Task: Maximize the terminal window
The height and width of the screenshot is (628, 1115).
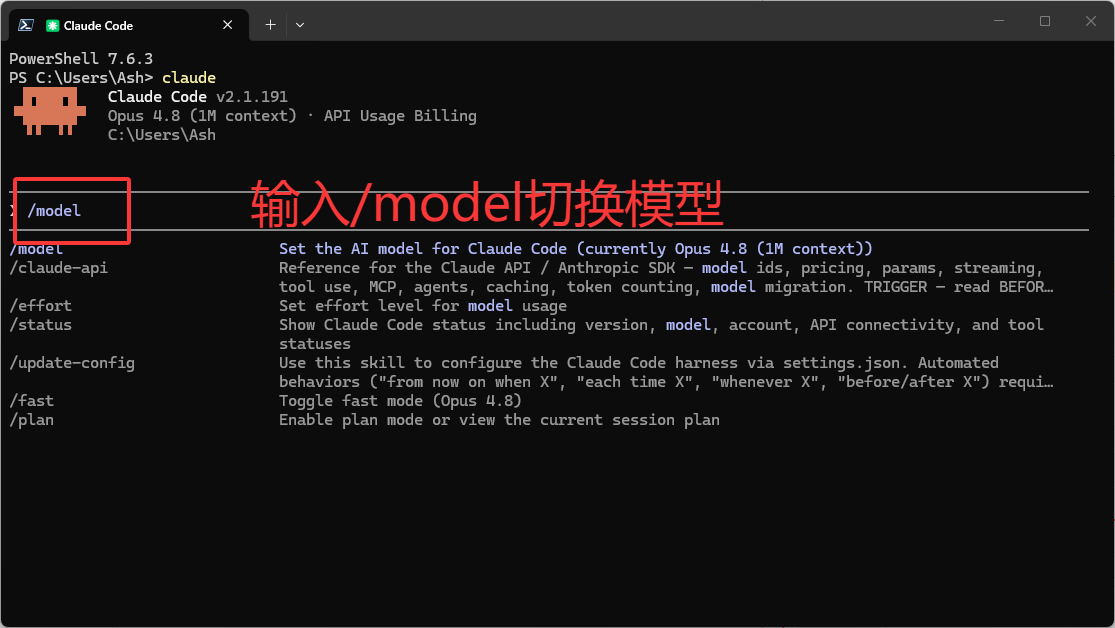Action: 1045,21
